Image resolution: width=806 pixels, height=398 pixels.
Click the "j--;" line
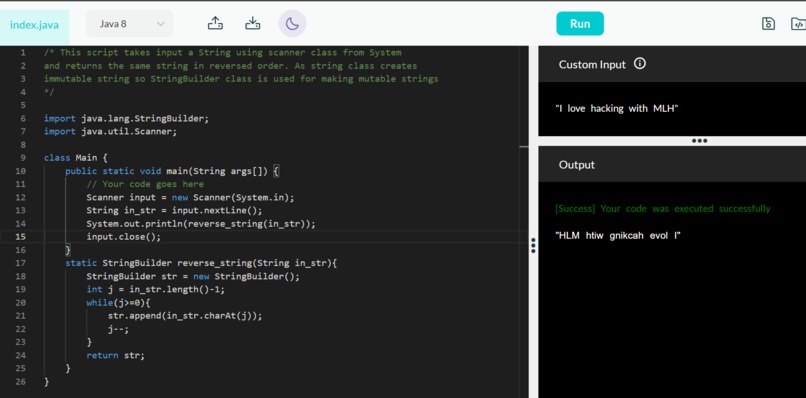click(118, 329)
